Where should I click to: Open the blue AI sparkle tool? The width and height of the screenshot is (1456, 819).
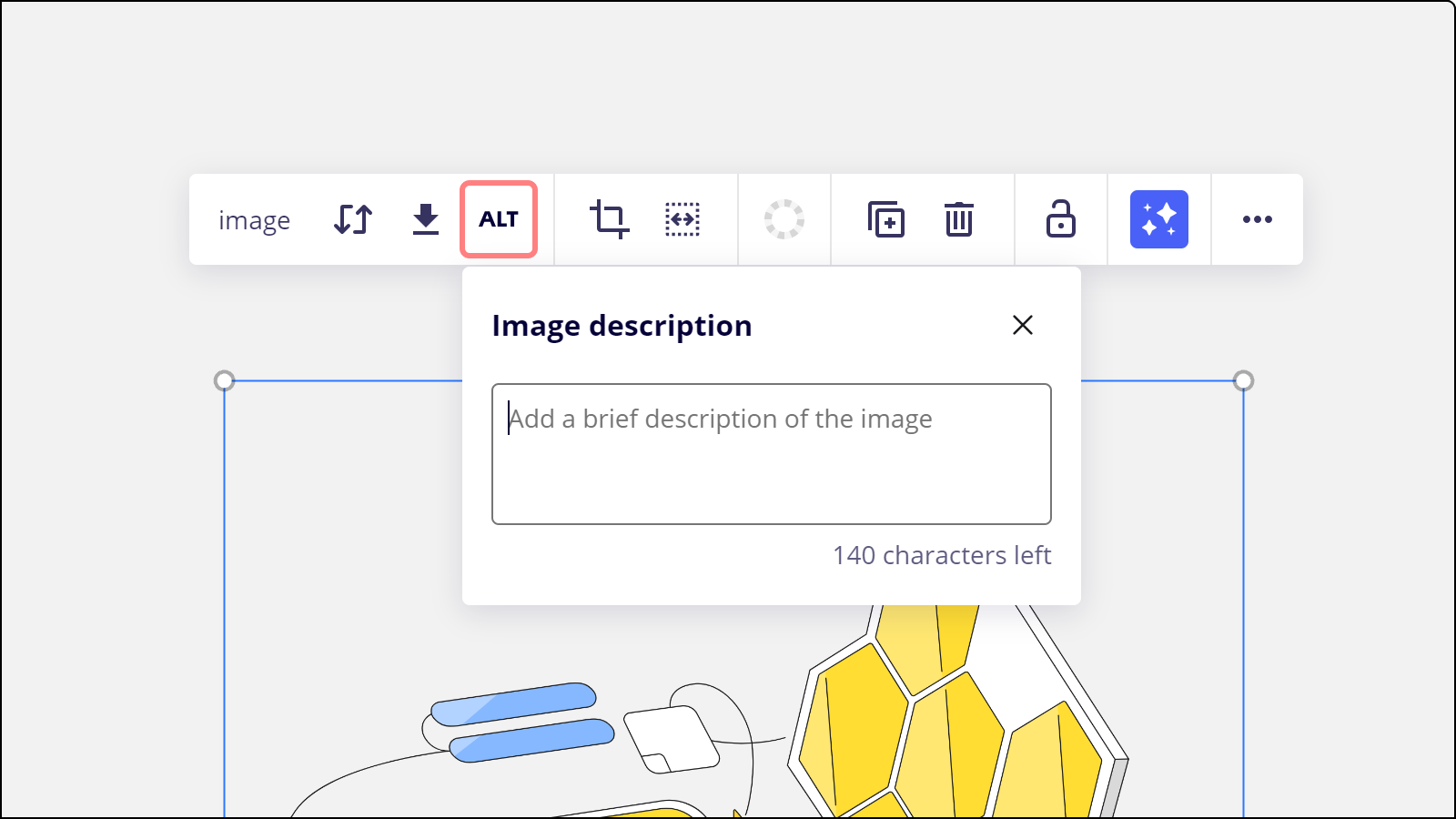1158,219
